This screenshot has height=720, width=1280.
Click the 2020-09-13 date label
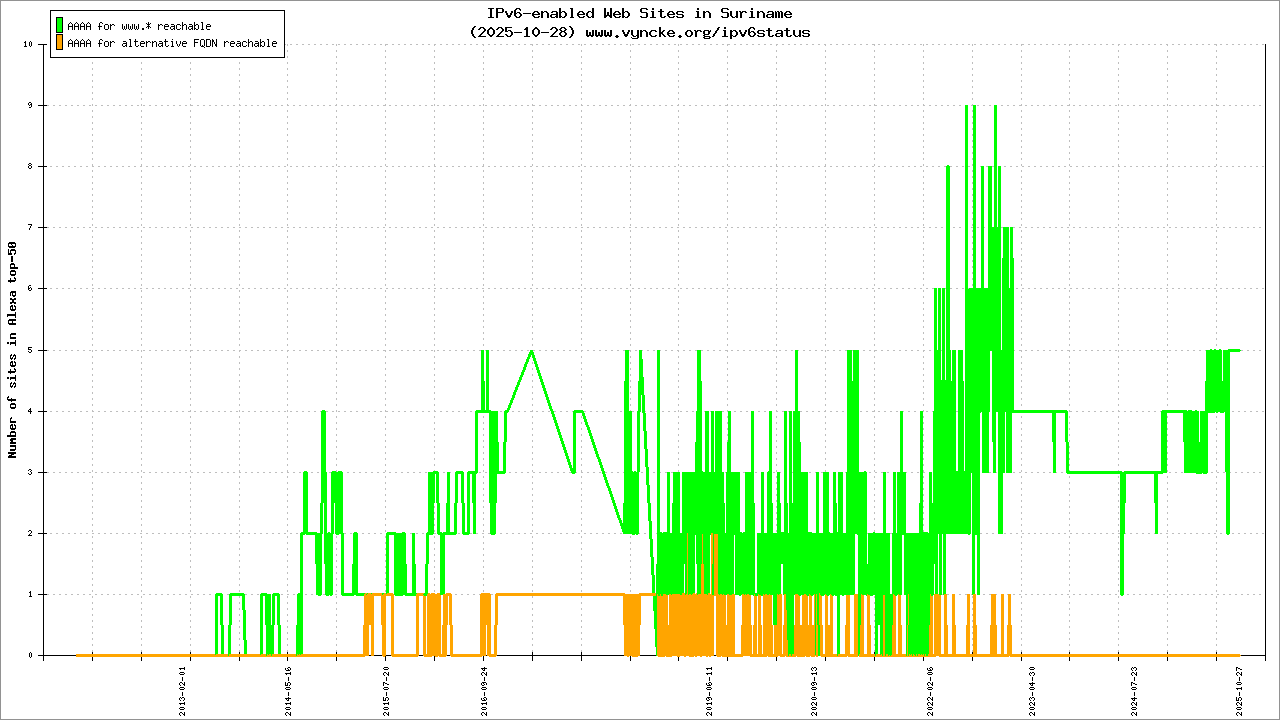pyautogui.click(x=814, y=691)
